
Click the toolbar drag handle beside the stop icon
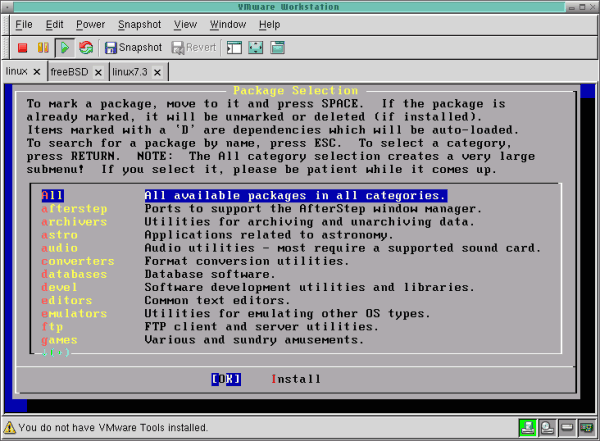6,48
